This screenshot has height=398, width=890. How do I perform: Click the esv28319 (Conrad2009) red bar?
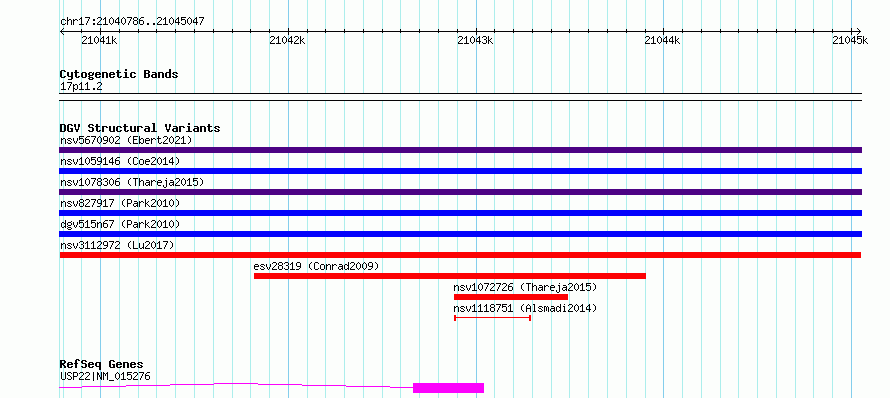[450, 276]
